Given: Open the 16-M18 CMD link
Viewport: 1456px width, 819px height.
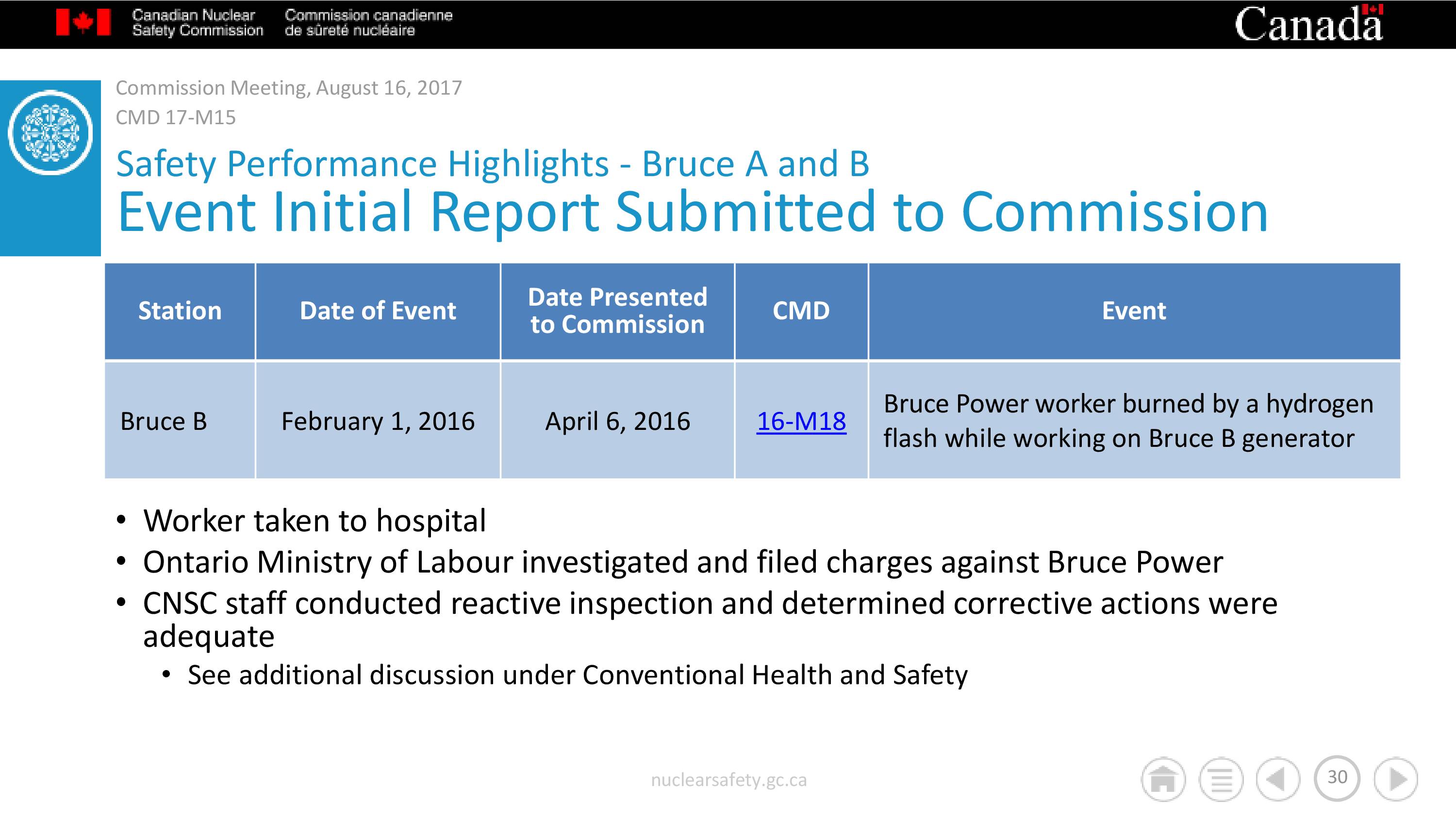Looking at the screenshot, I should coord(801,421).
